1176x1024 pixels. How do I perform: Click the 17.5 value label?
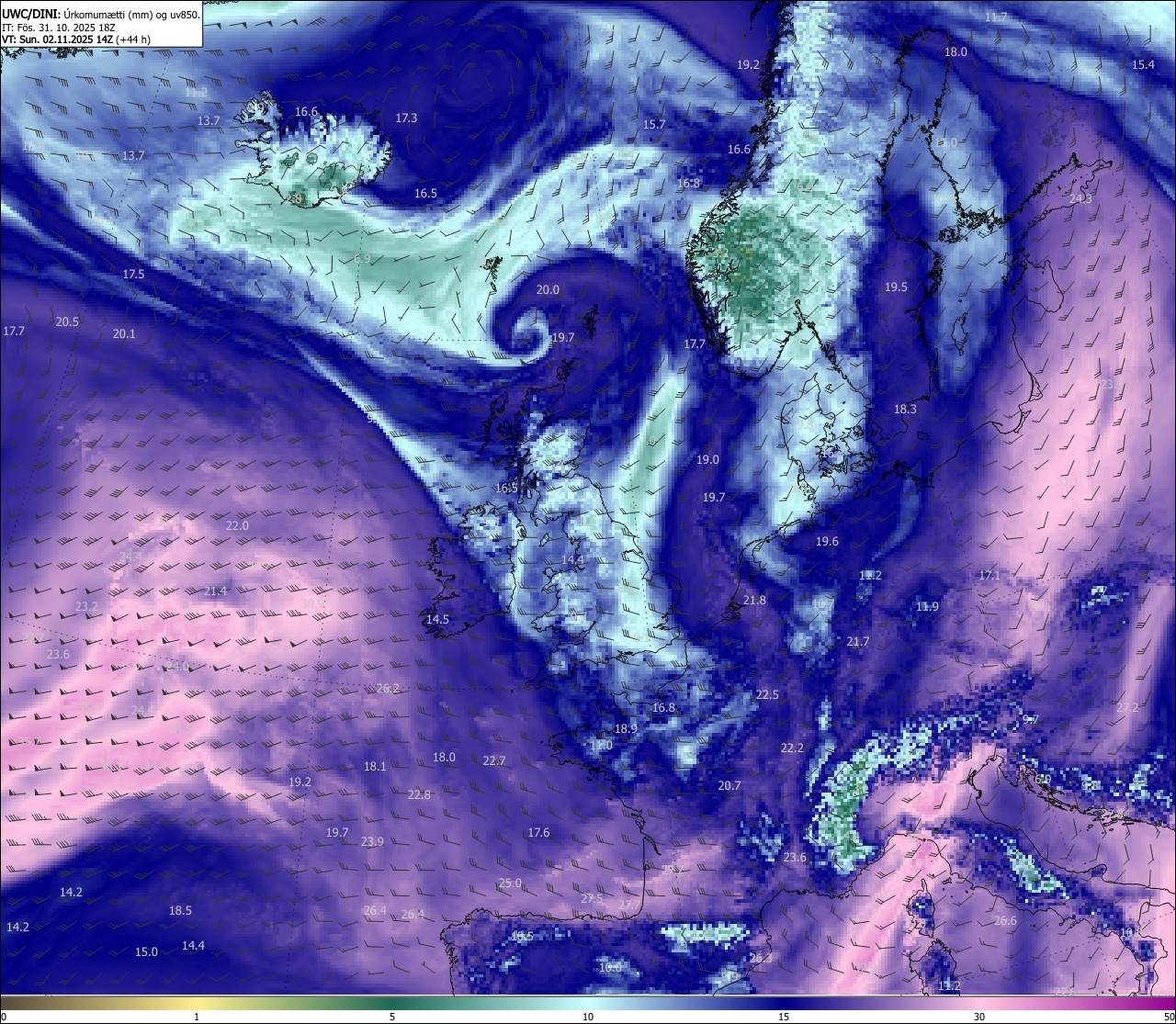point(133,274)
